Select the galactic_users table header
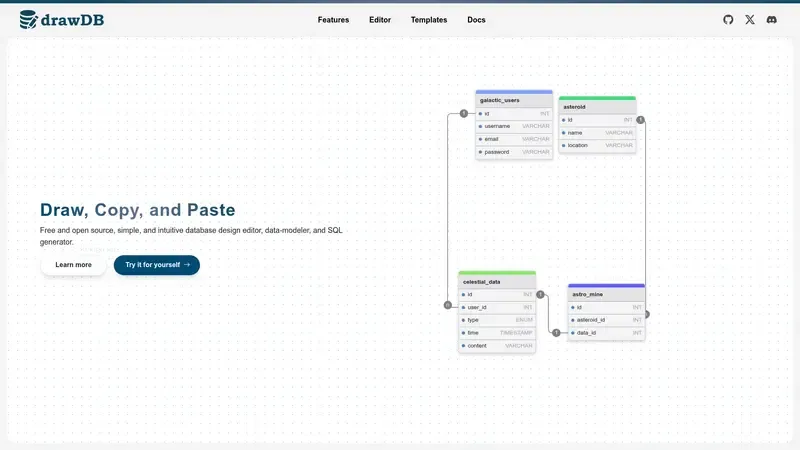This screenshot has height=450, width=800. pyautogui.click(x=514, y=100)
